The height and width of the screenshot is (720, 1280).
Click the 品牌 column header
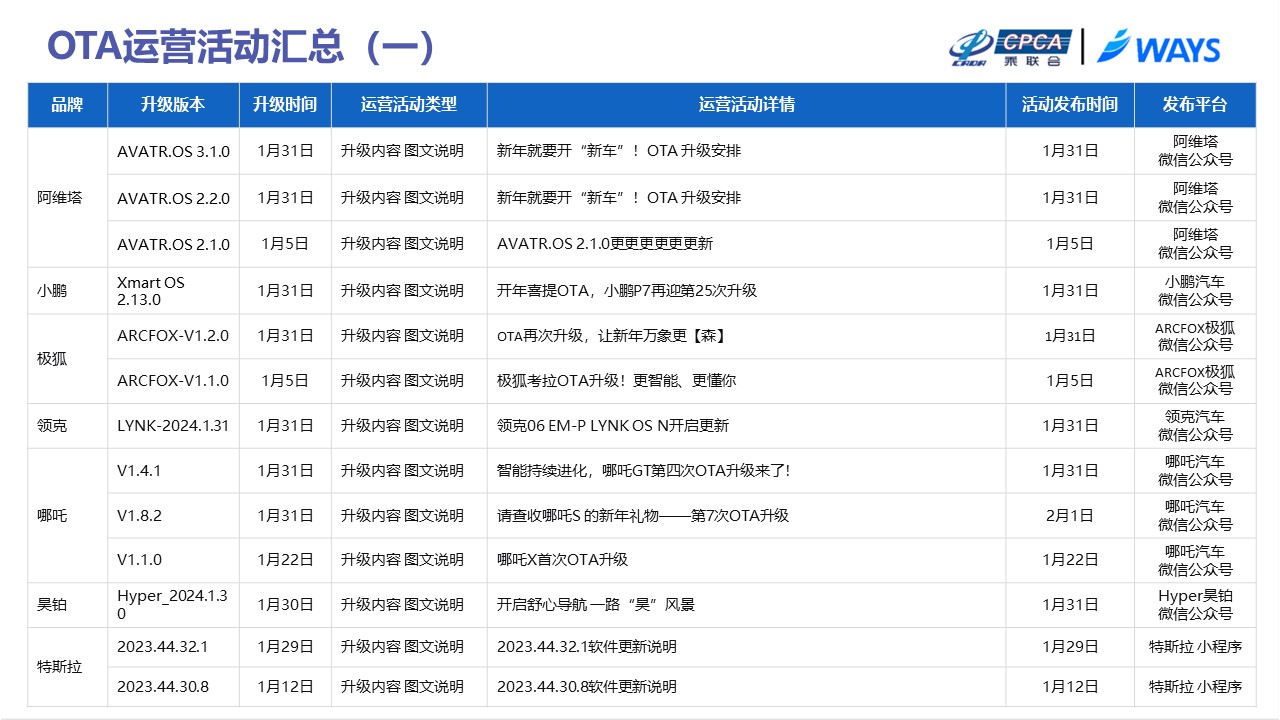67,105
